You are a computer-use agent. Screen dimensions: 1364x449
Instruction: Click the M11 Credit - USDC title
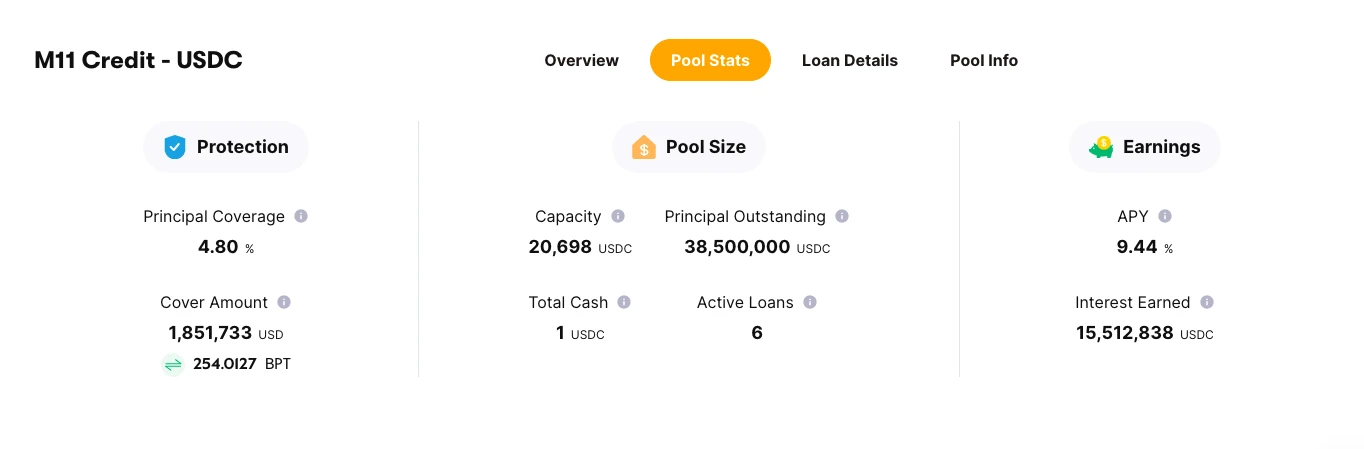click(x=139, y=60)
